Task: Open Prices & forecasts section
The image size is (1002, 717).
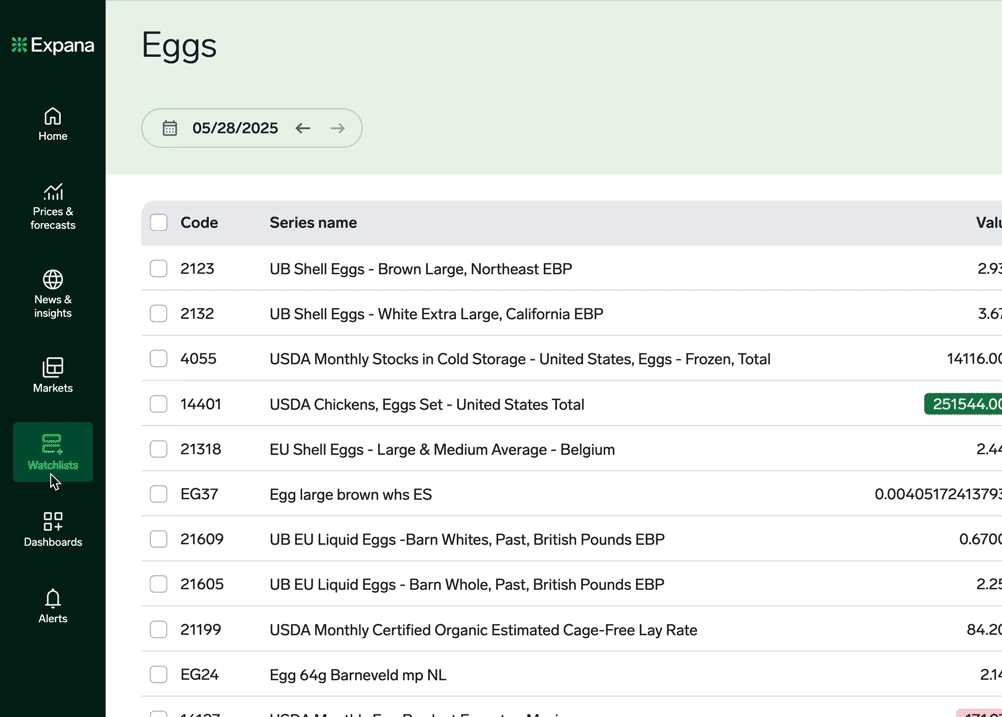Action: click(x=52, y=206)
